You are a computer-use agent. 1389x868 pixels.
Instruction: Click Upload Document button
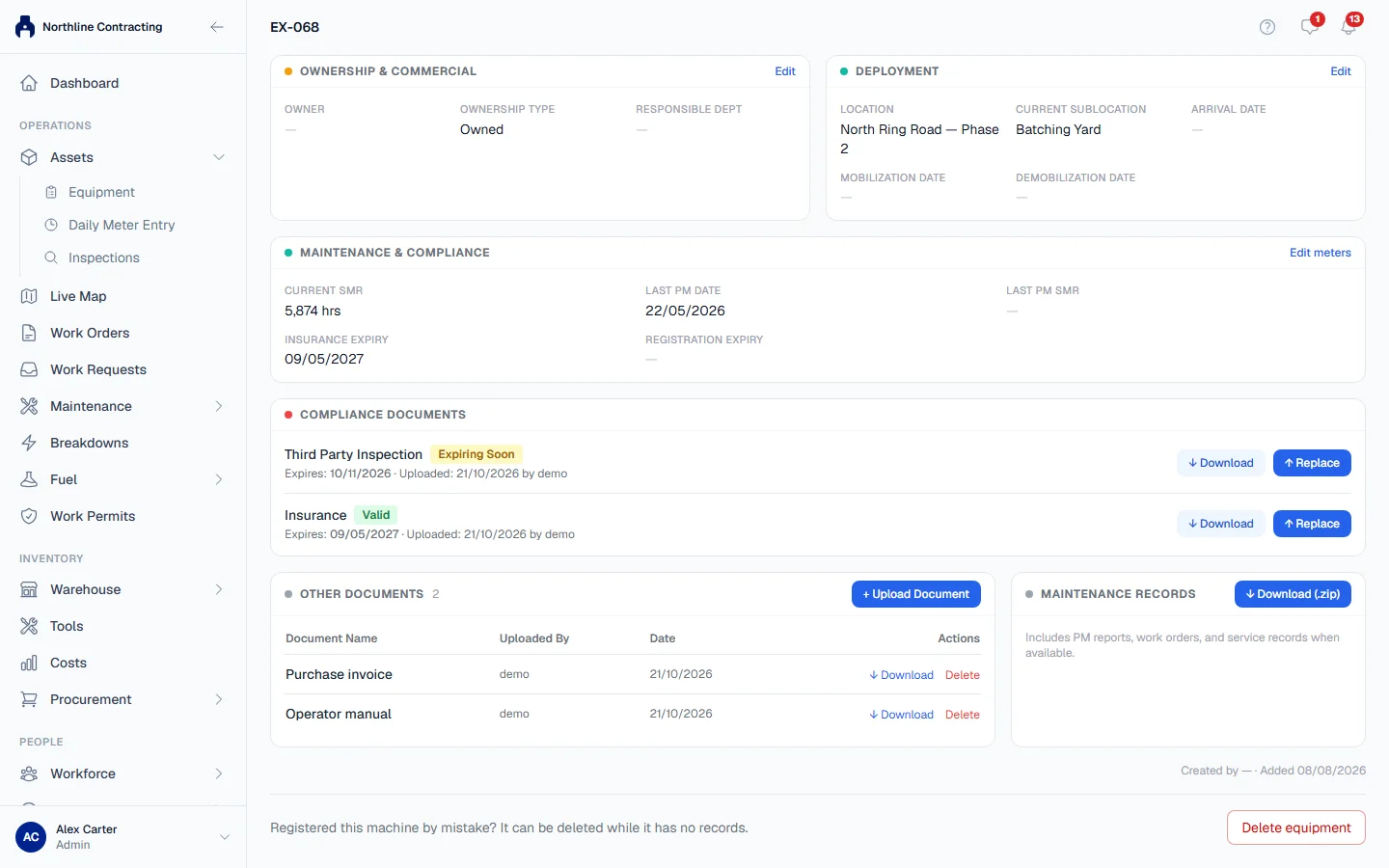pyautogui.click(x=916, y=594)
